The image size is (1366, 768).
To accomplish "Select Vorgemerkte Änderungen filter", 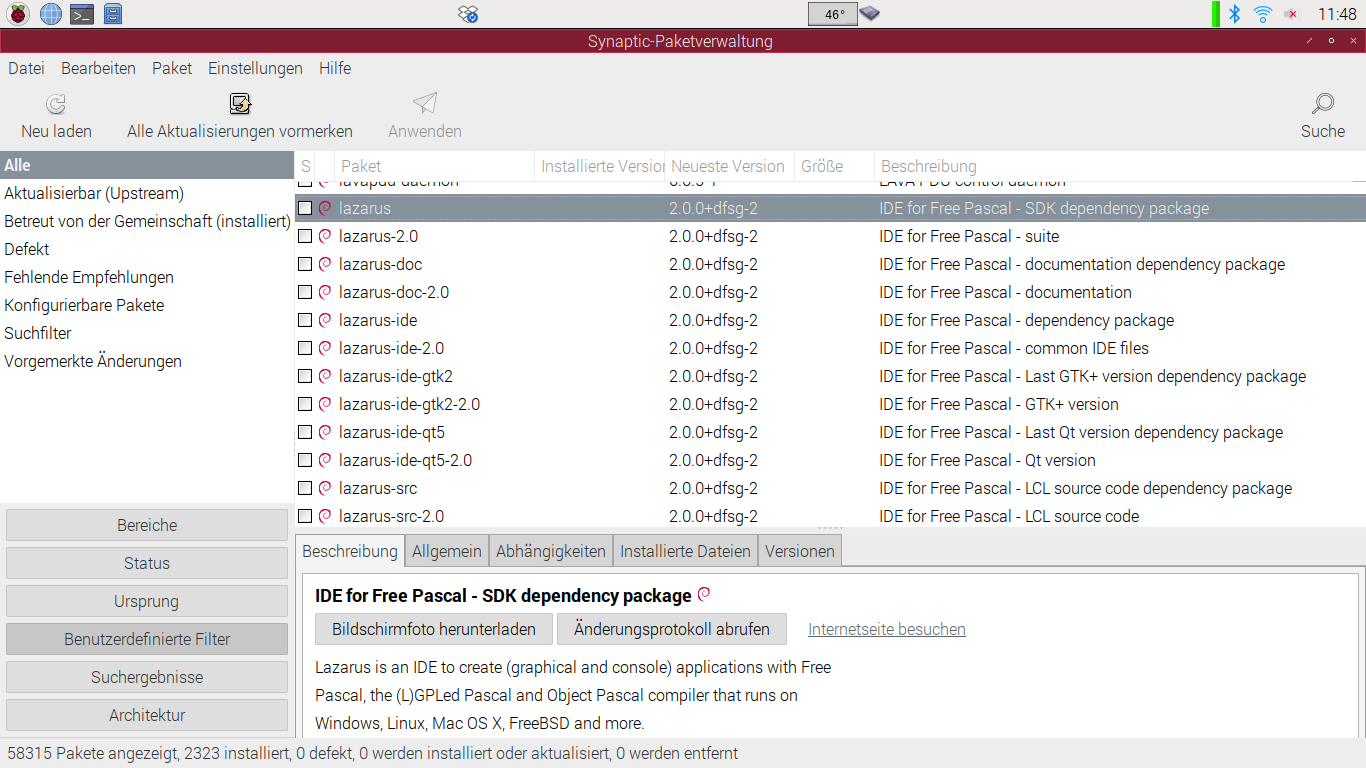I will click(147, 361).
